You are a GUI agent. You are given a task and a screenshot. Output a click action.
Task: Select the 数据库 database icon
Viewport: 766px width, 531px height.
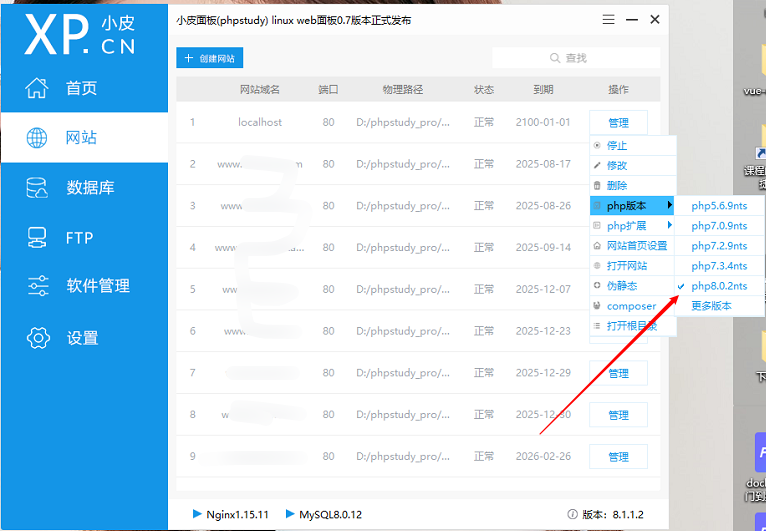tap(37, 187)
